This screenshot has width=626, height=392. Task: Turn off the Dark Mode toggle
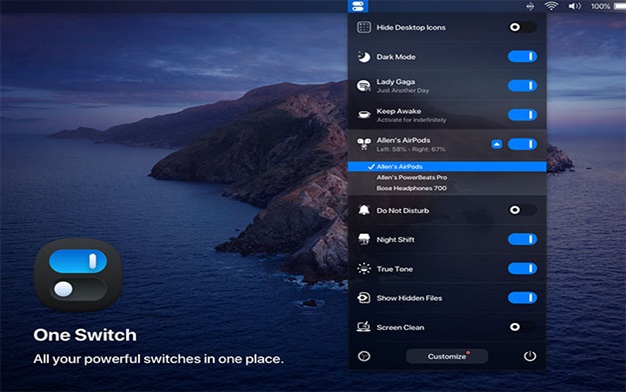point(522,56)
